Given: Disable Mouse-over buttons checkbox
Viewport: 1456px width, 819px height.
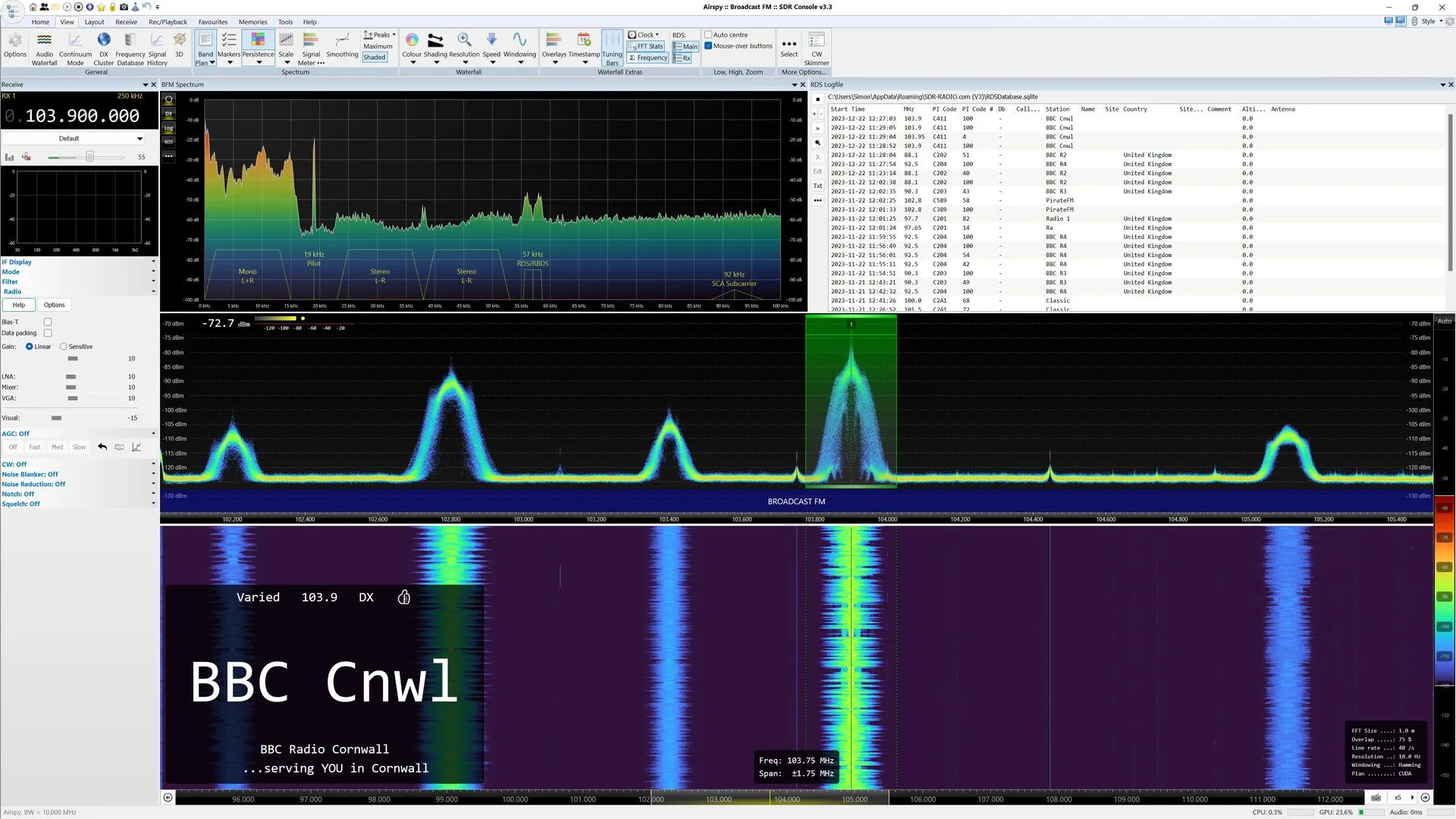Looking at the screenshot, I should 708,45.
